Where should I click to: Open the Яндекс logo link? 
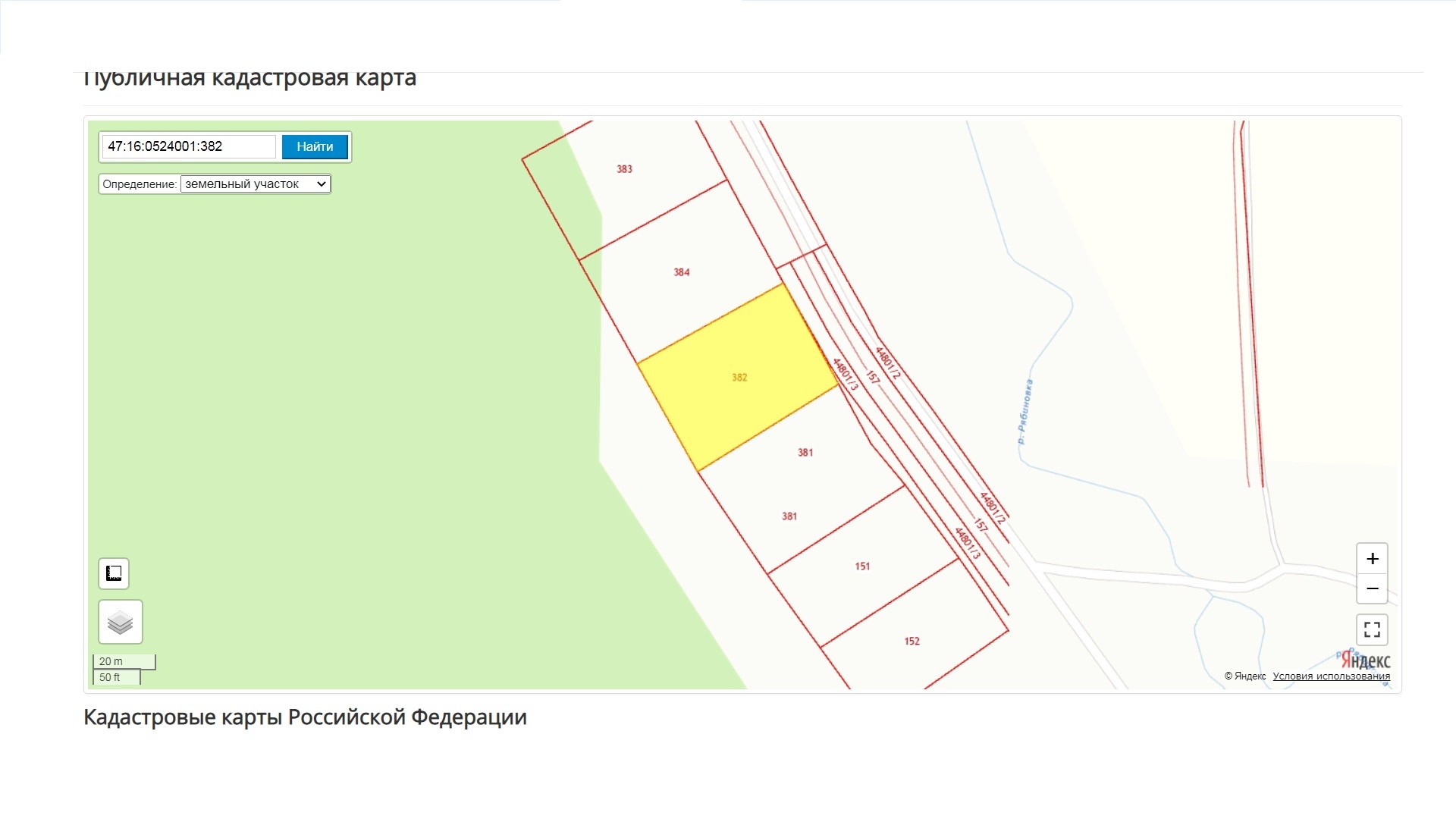(1365, 660)
